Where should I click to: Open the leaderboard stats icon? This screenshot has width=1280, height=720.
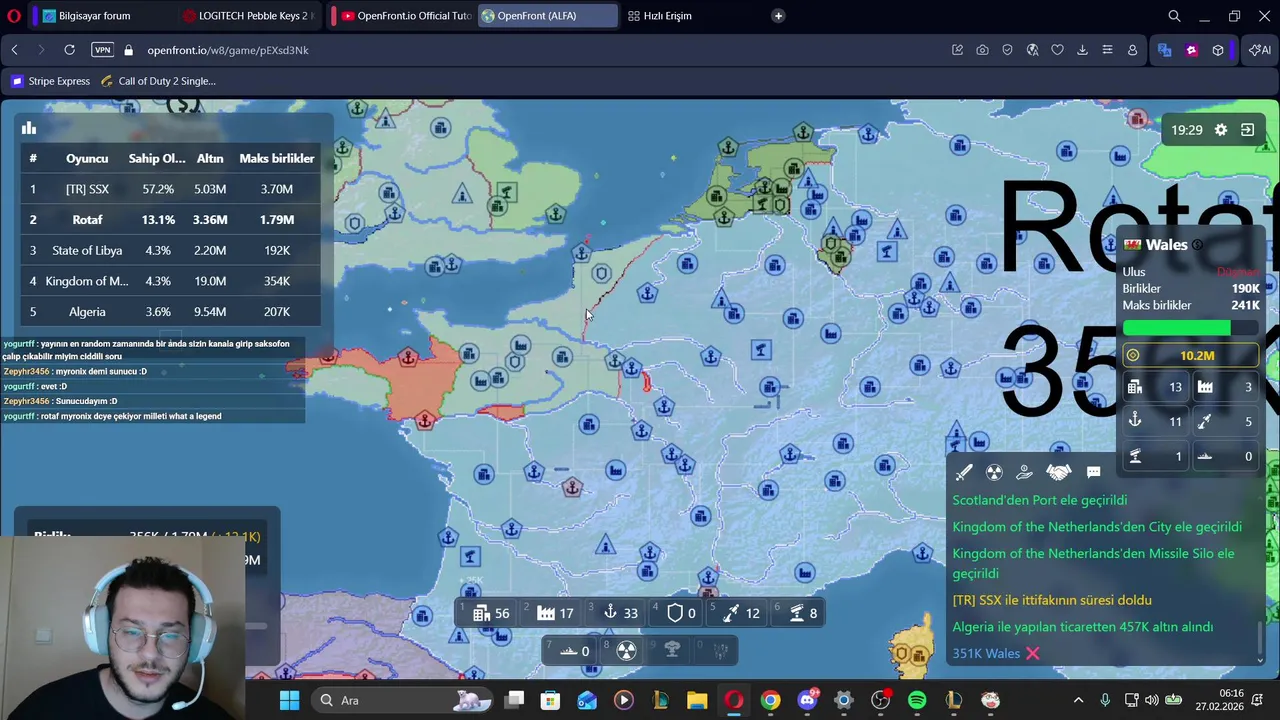29,128
